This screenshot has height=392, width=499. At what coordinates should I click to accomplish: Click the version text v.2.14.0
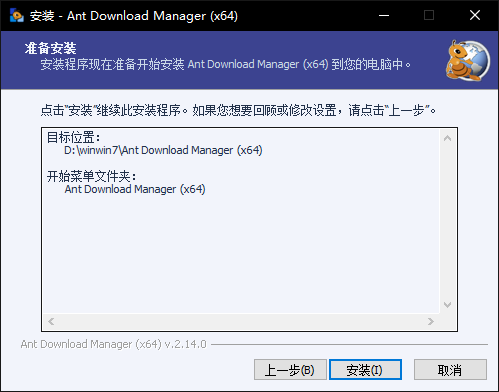pos(186,344)
